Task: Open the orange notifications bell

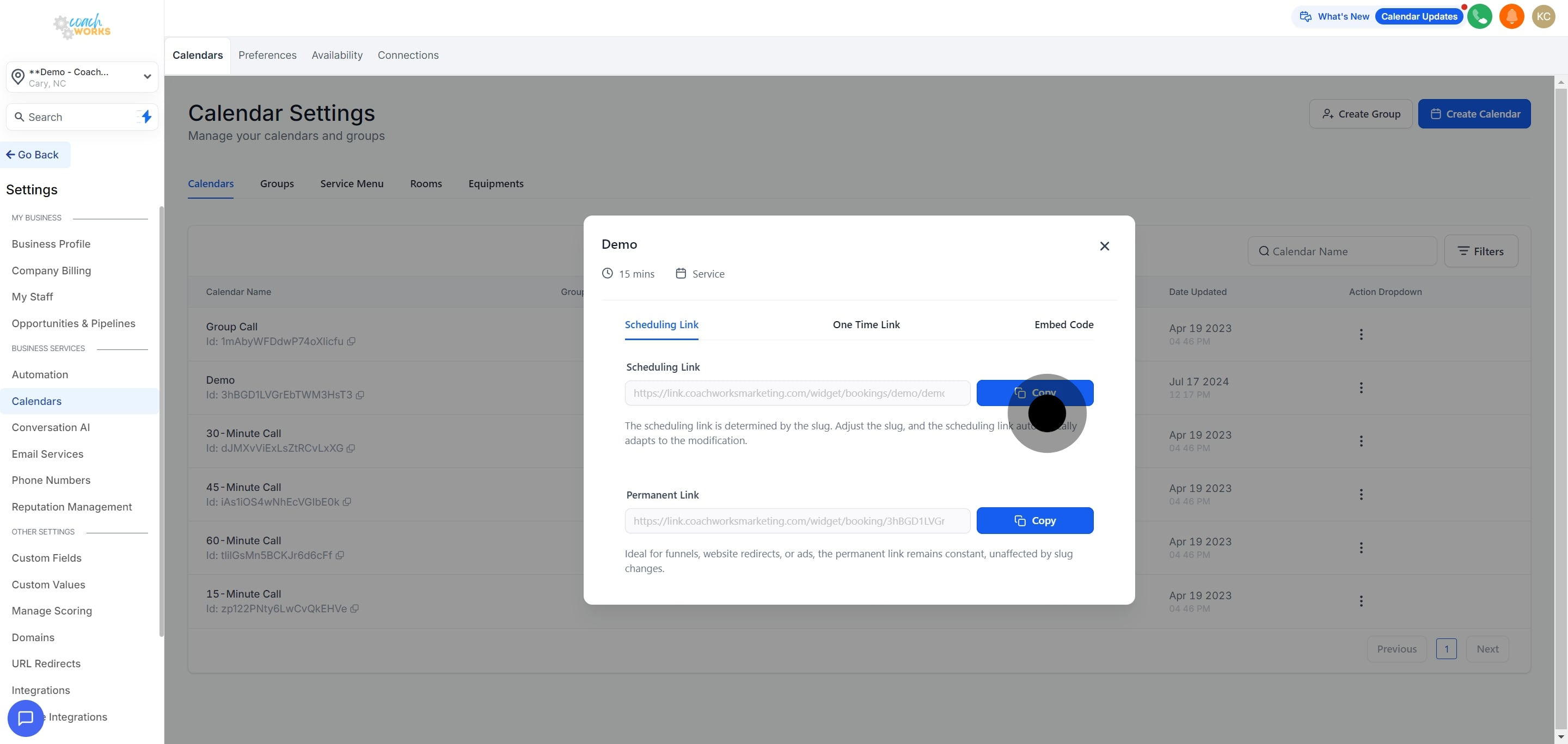Action: pos(1511,16)
